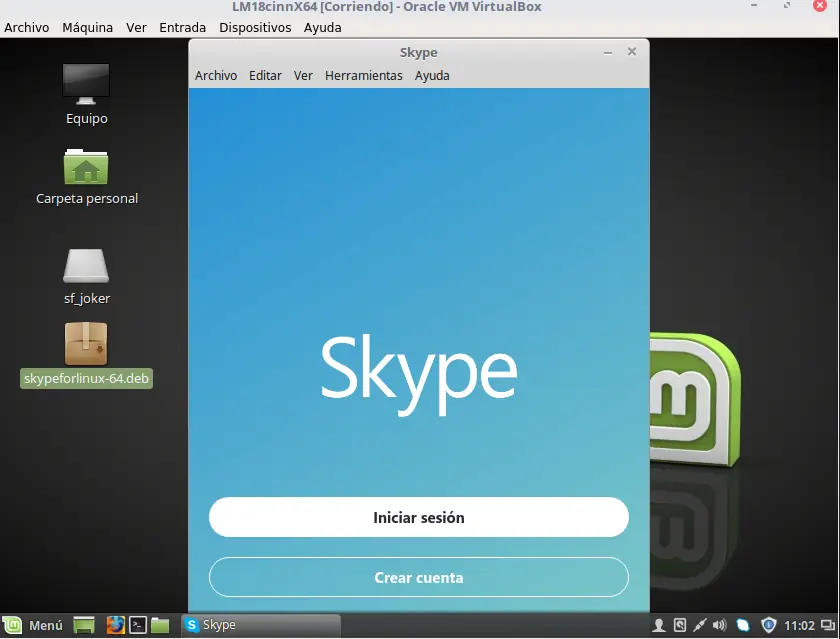The image size is (840, 639).
Task: Open Skype's Archivo menu
Action: tap(216, 76)
